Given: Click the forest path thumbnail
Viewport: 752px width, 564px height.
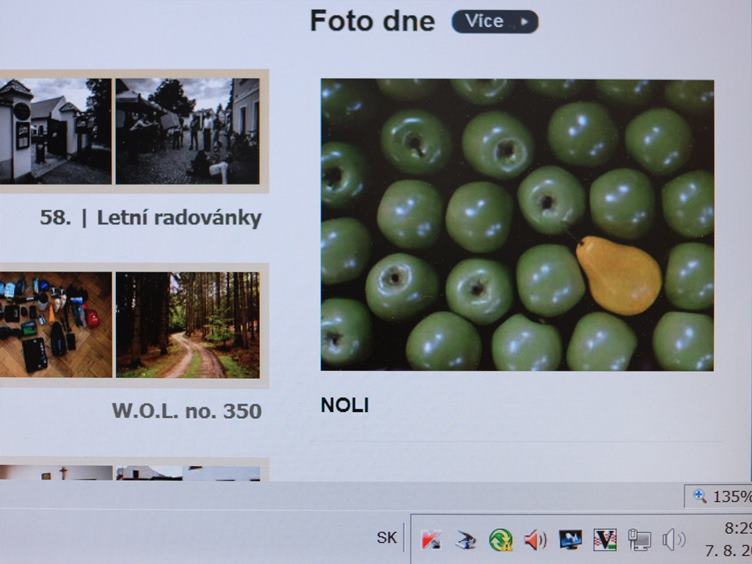Looking at the screenshot, I should [188, 325].
